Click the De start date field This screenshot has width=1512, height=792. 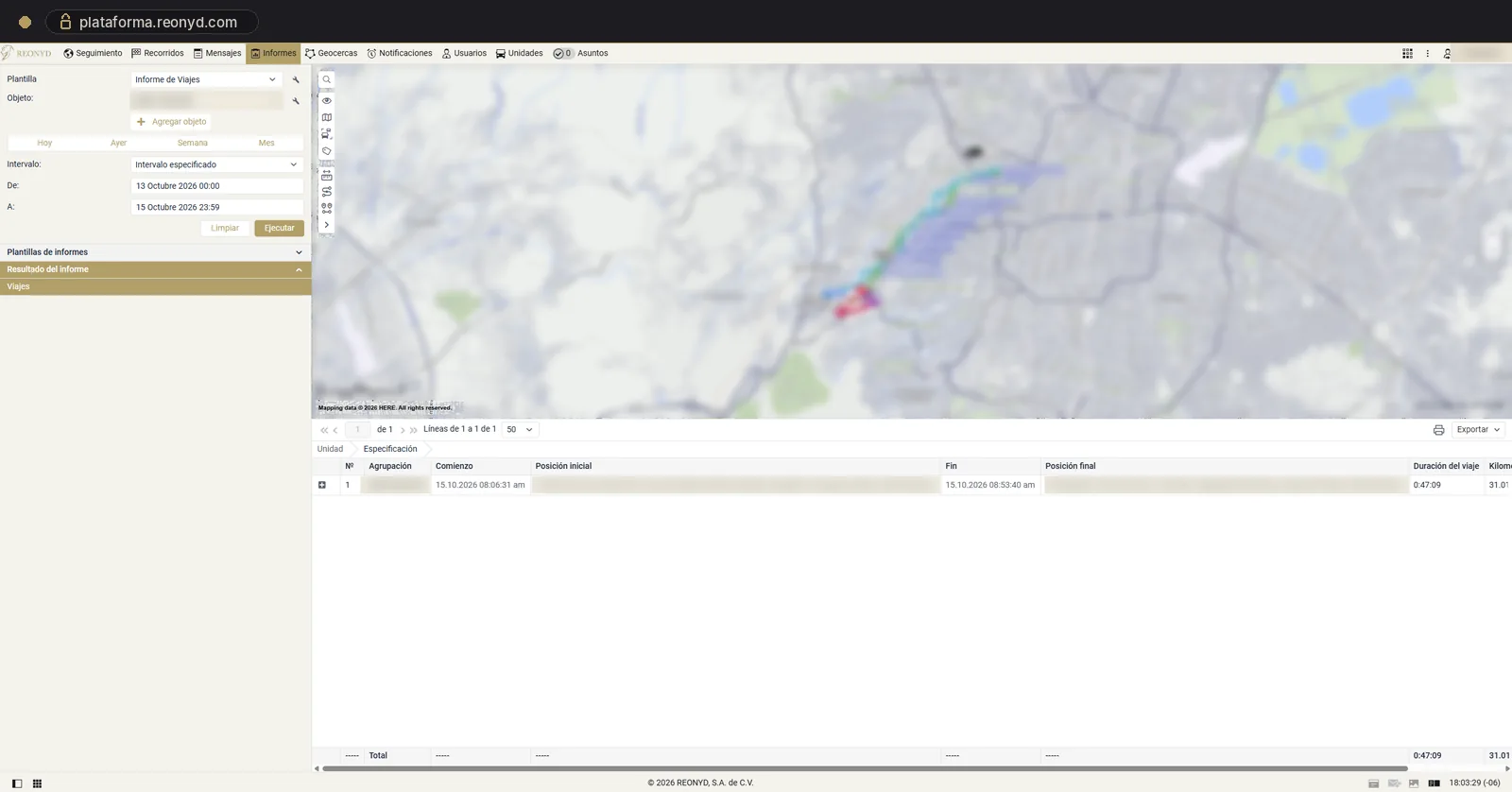point(216,186)
